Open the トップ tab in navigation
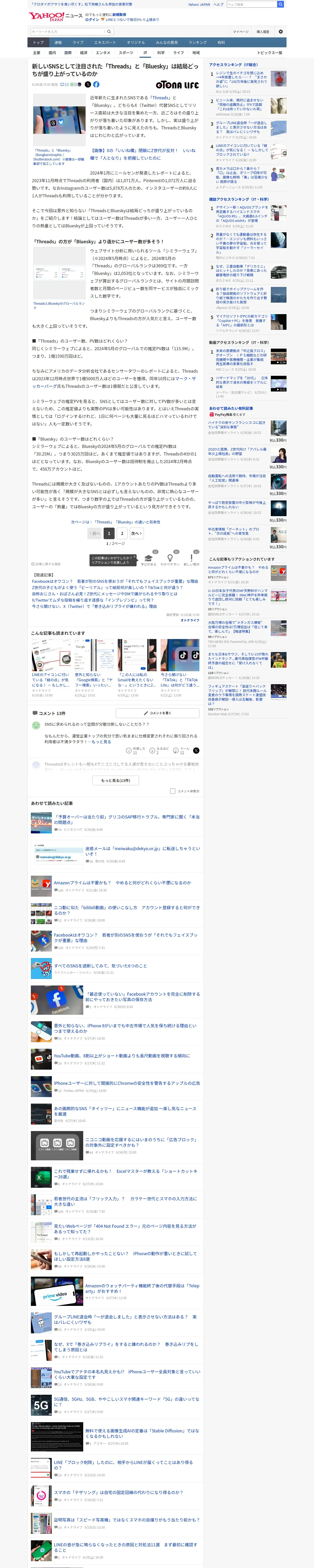The width and height of the screenshot is (314, 1568). (38, 43)
